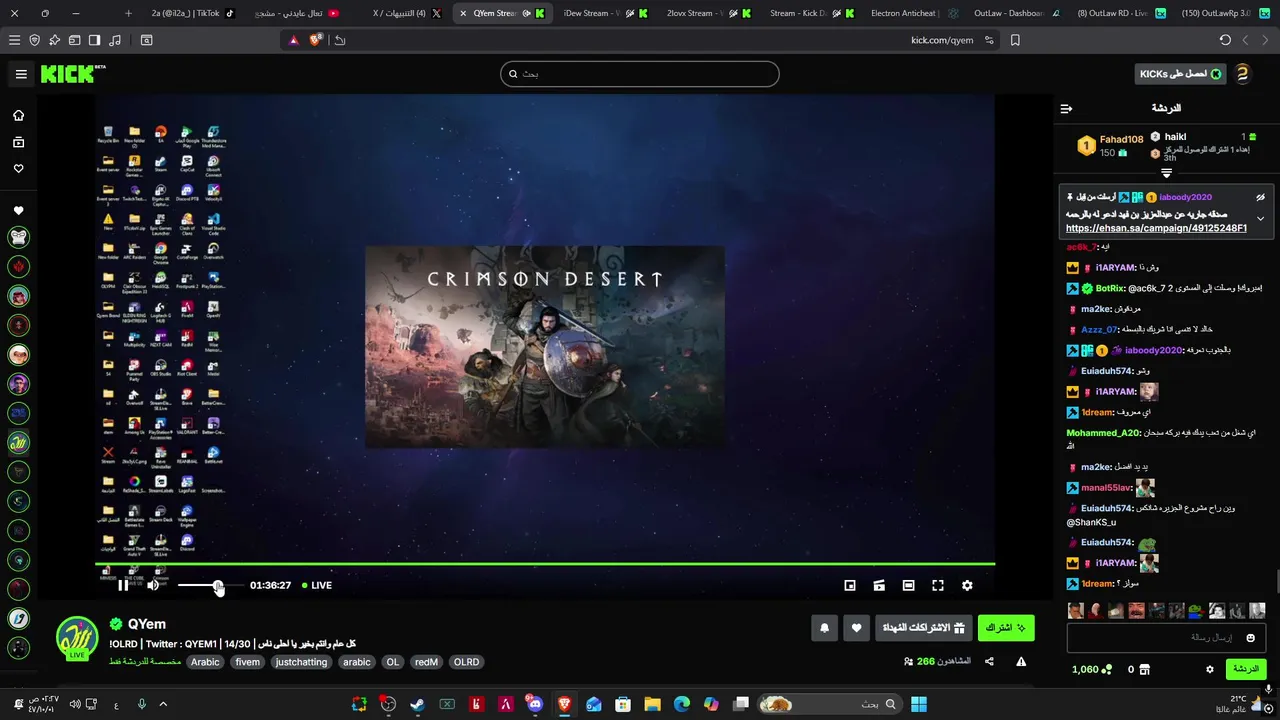Image resolution: width=1280 pixels, height=720 pixels.
Task: Open chat settings gear icon
Action: coord(1209,670)
